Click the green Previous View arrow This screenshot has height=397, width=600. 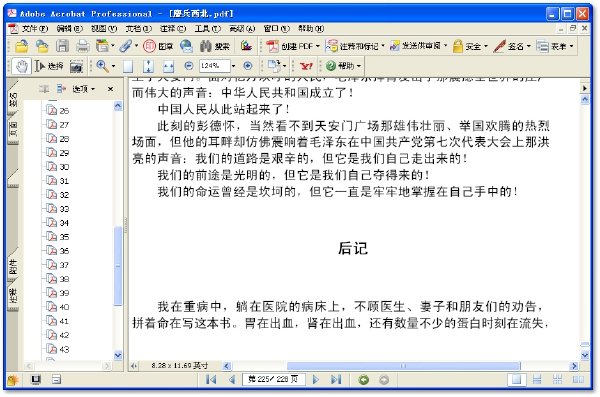pyautogui.click(x=364, y=380)
